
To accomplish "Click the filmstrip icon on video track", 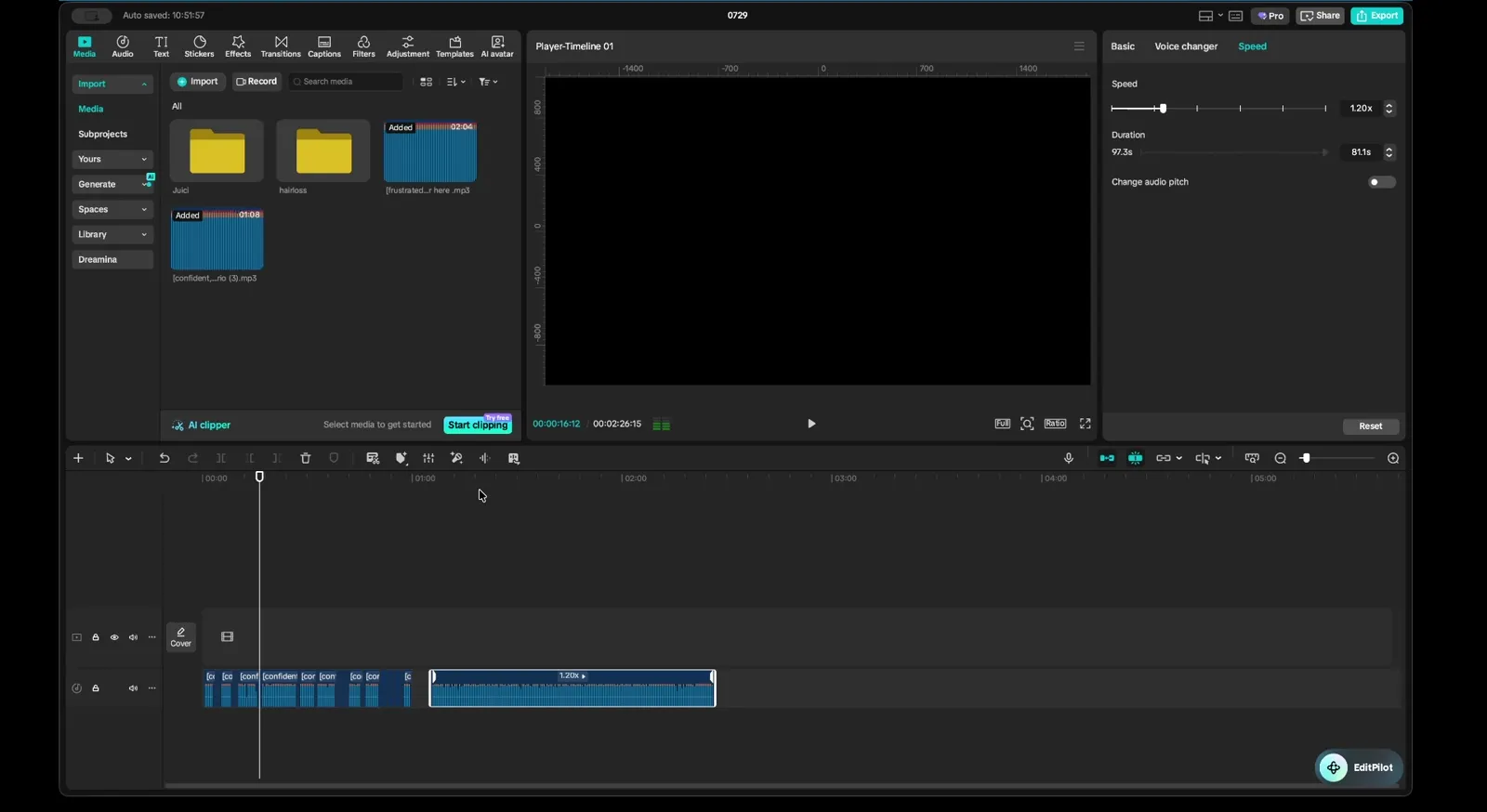I will [227, 637].
